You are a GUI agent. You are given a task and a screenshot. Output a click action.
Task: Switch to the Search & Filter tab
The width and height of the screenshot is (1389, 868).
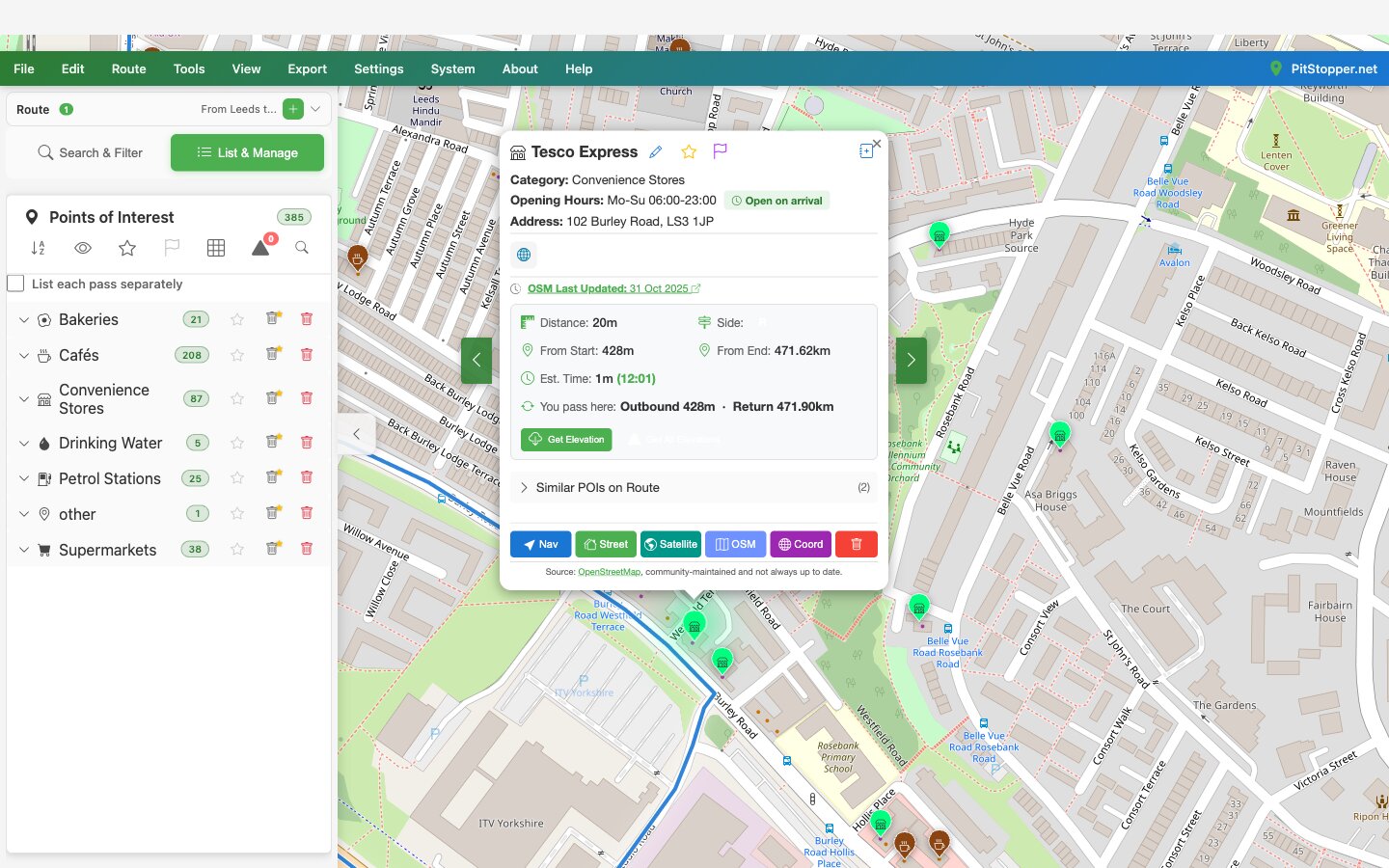tap(90, 152)
